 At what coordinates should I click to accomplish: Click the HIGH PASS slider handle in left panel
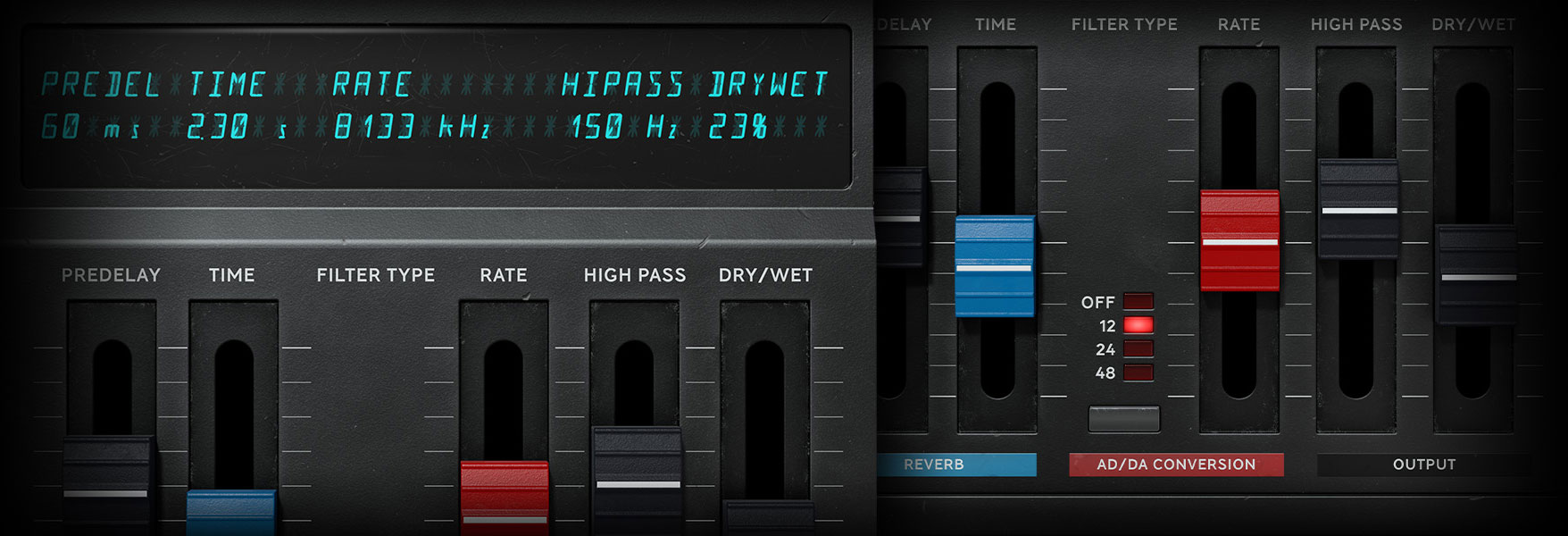638,481
